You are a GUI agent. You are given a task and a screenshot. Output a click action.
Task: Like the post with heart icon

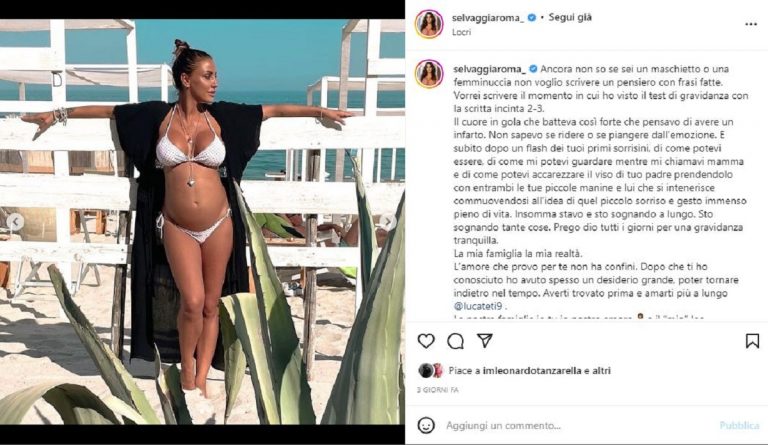(426, 341)
